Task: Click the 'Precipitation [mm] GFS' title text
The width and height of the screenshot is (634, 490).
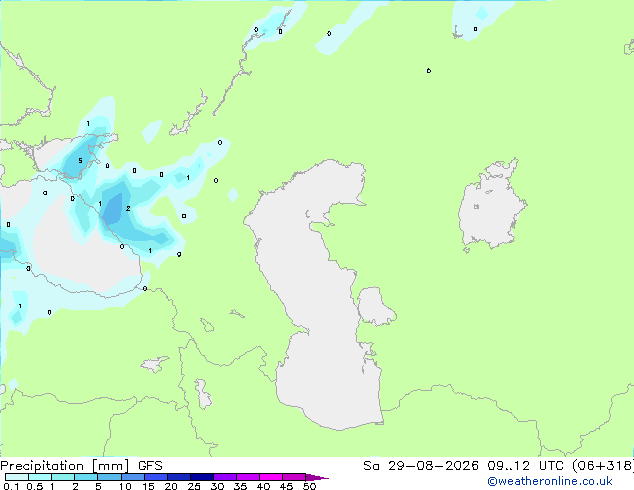Action: [x=81, y=466]
